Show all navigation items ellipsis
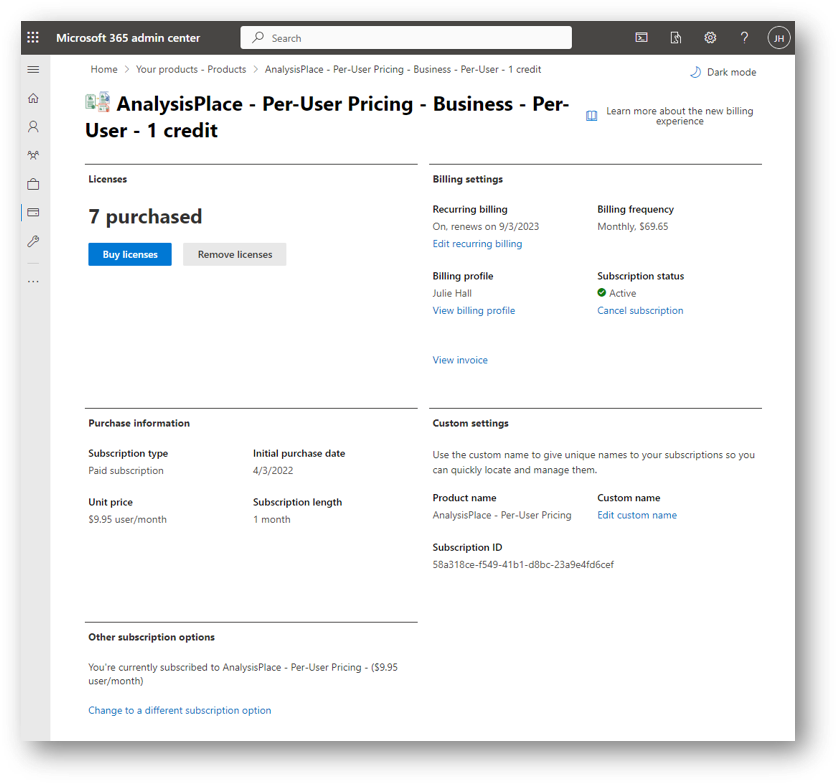This screenshot has width=837, height=783. click(x=33, y=282)
